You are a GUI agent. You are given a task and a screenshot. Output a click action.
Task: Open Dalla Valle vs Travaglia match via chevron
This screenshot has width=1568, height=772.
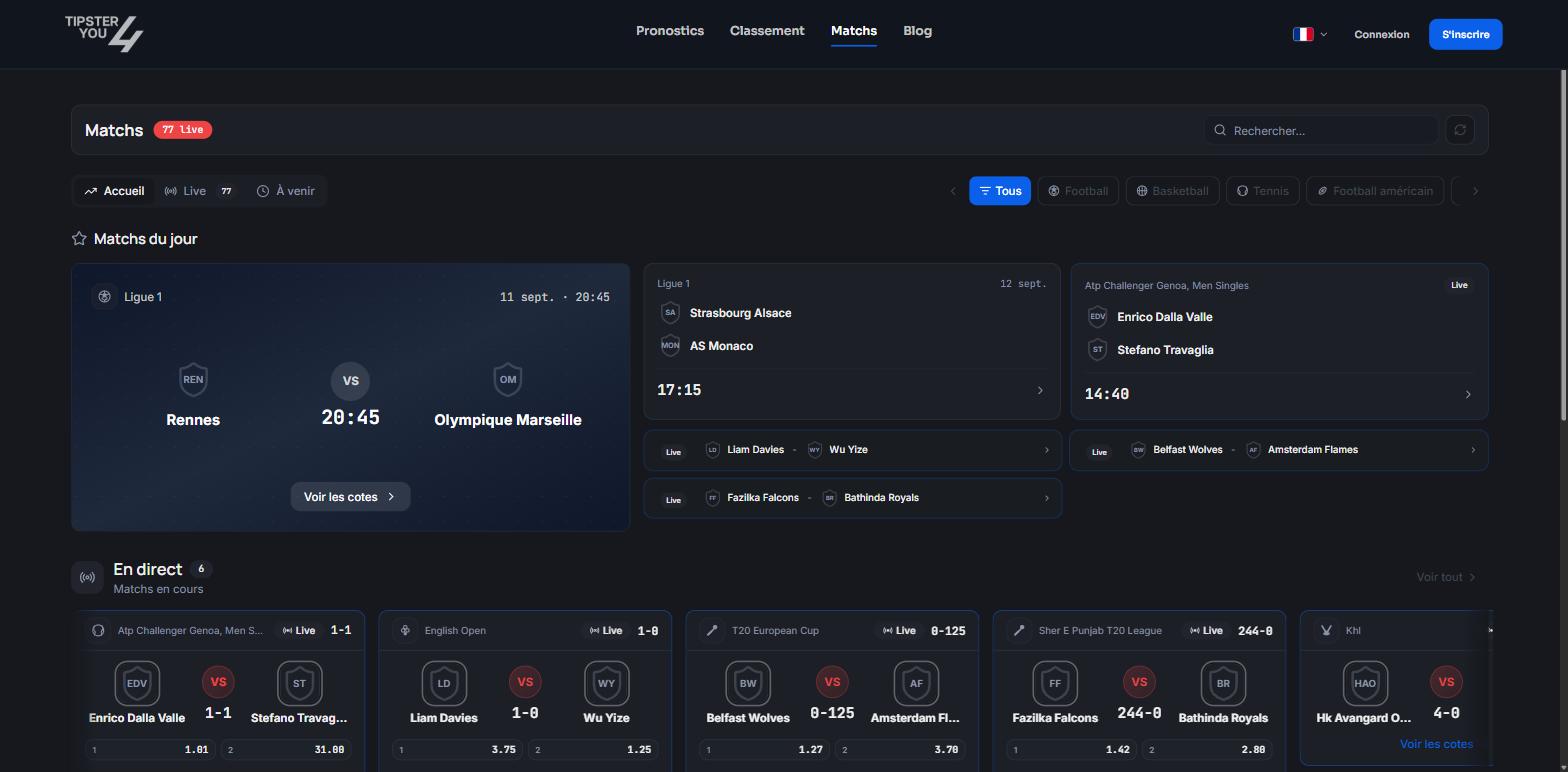(1468, 394)
